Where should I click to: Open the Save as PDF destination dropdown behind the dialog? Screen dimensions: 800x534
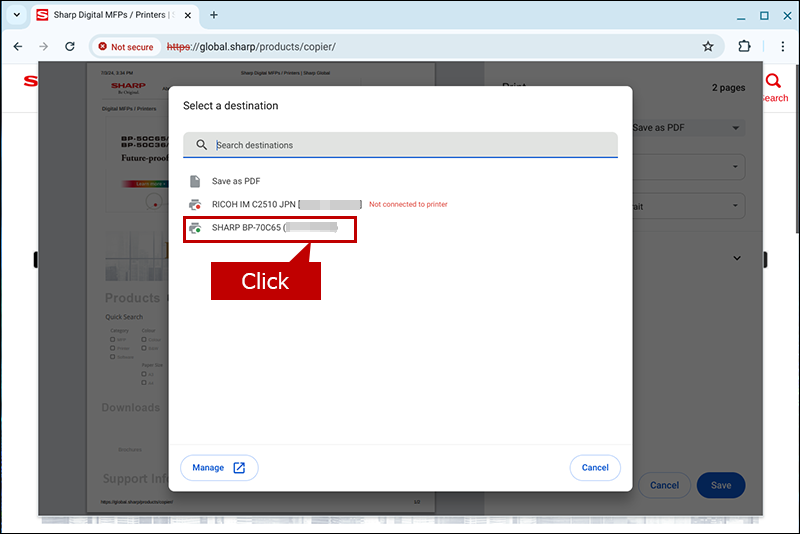click(689, 128)
